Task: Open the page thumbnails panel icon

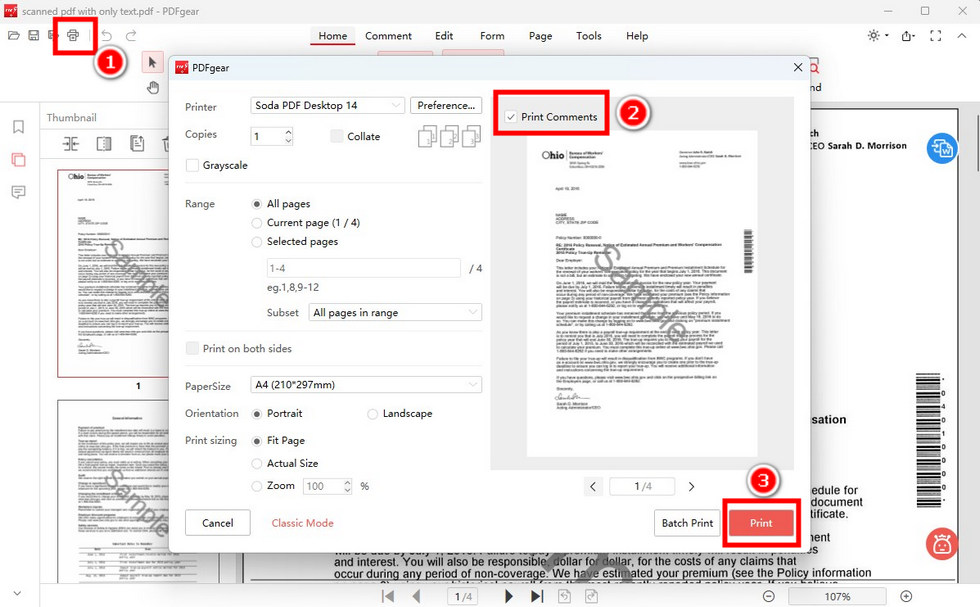Action: point(18,159)
